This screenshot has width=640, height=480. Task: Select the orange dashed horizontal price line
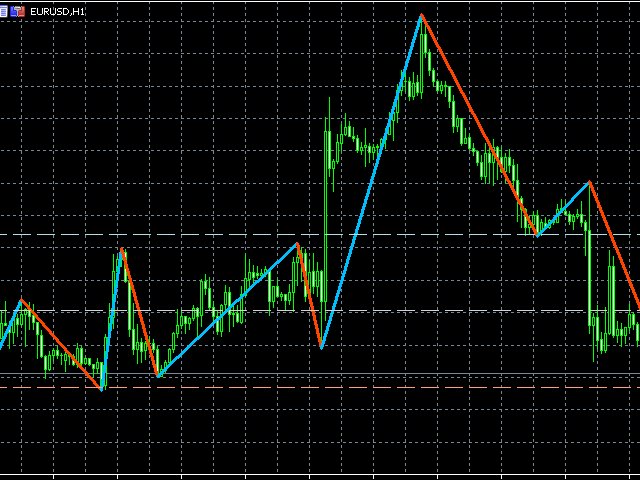click(320, 387)
